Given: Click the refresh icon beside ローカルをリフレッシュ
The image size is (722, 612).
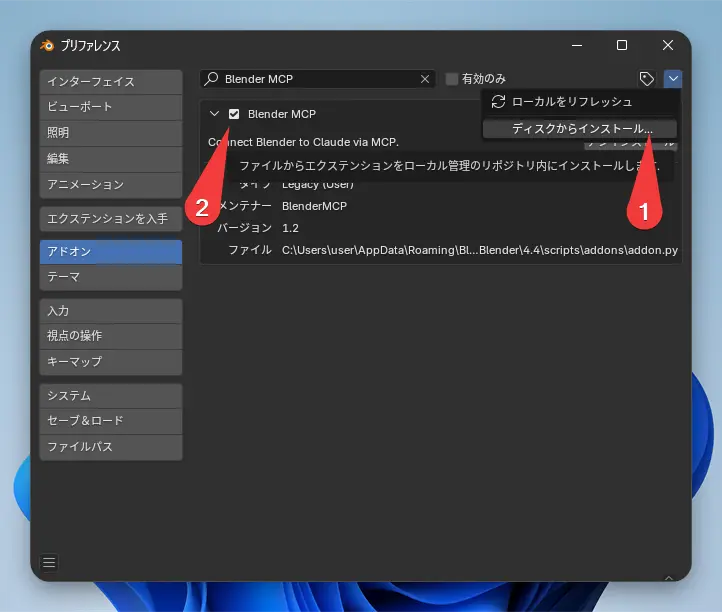Looking at the screenshot, I should click(498, 102).
